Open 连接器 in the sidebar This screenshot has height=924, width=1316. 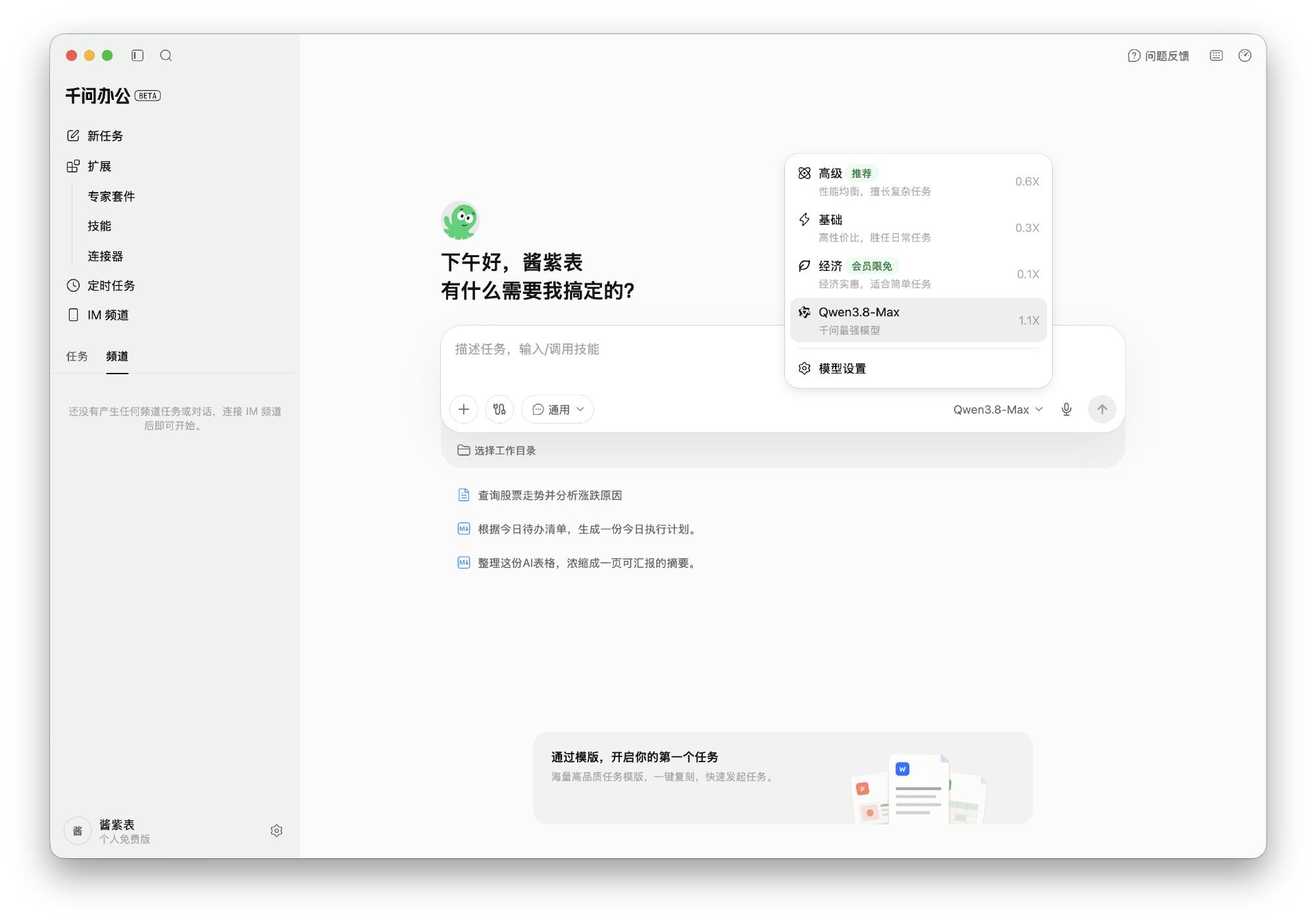105,256
